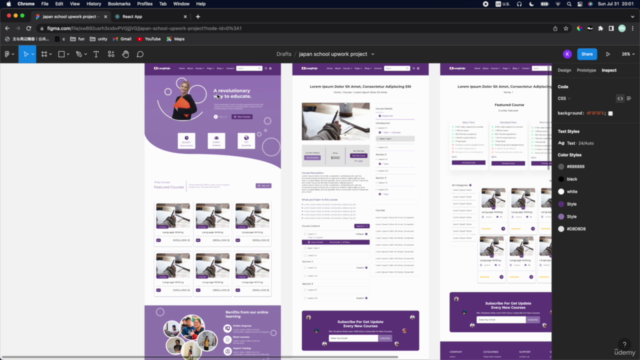Select the #686868 color style swatch
The image size is (640, 360).
coord(561,167)
